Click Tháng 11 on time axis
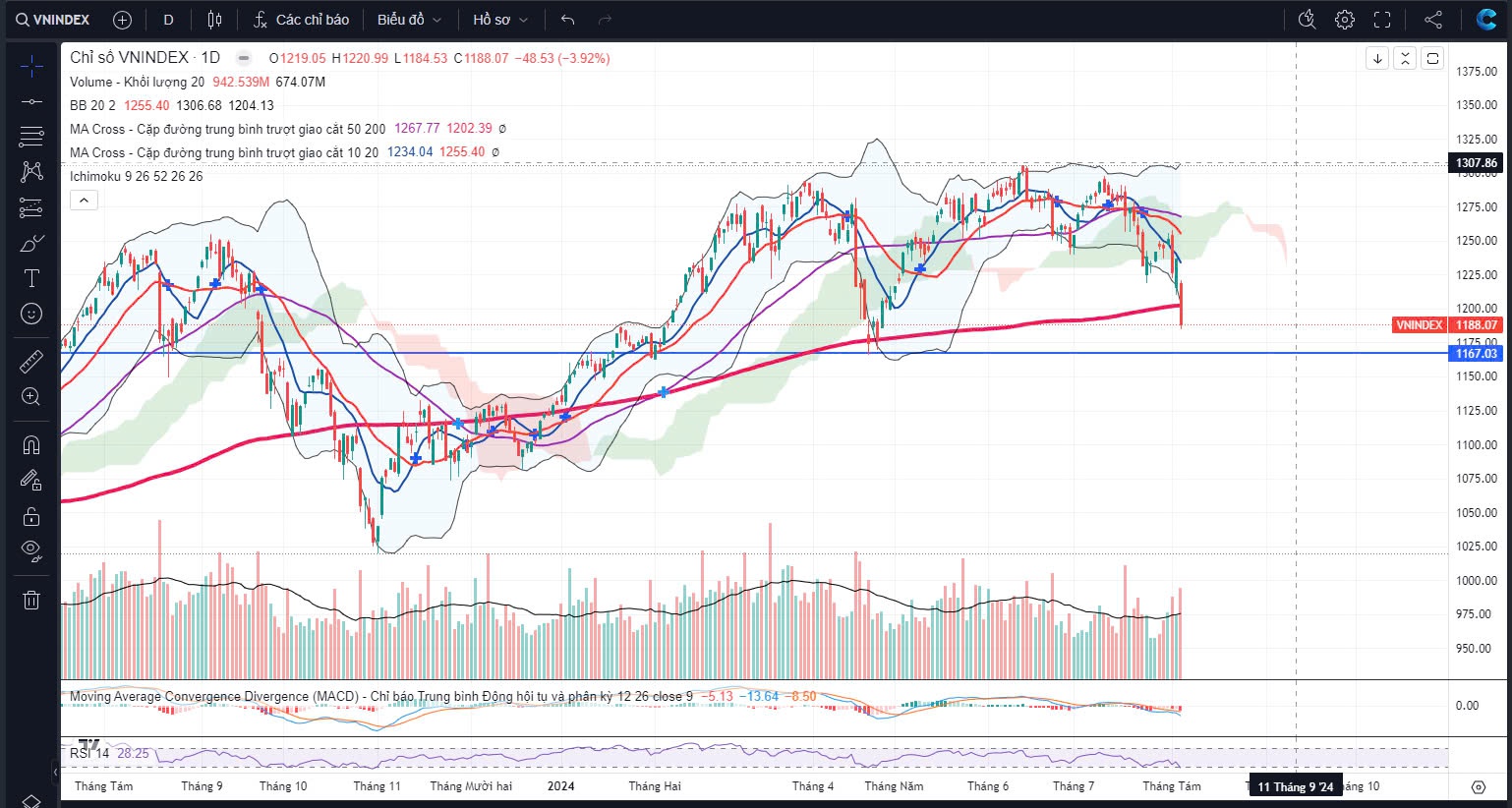The image size is (1512, 808). click(x=377, y=786)
